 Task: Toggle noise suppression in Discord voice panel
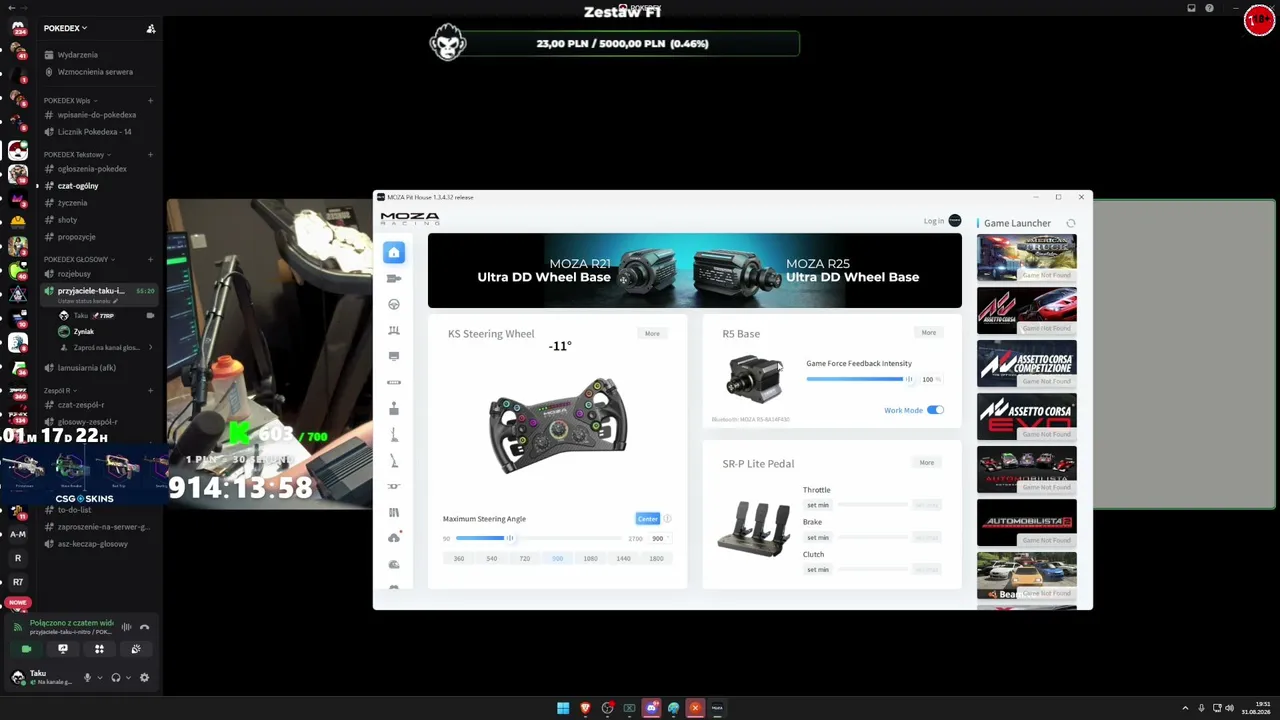(126, 627)
